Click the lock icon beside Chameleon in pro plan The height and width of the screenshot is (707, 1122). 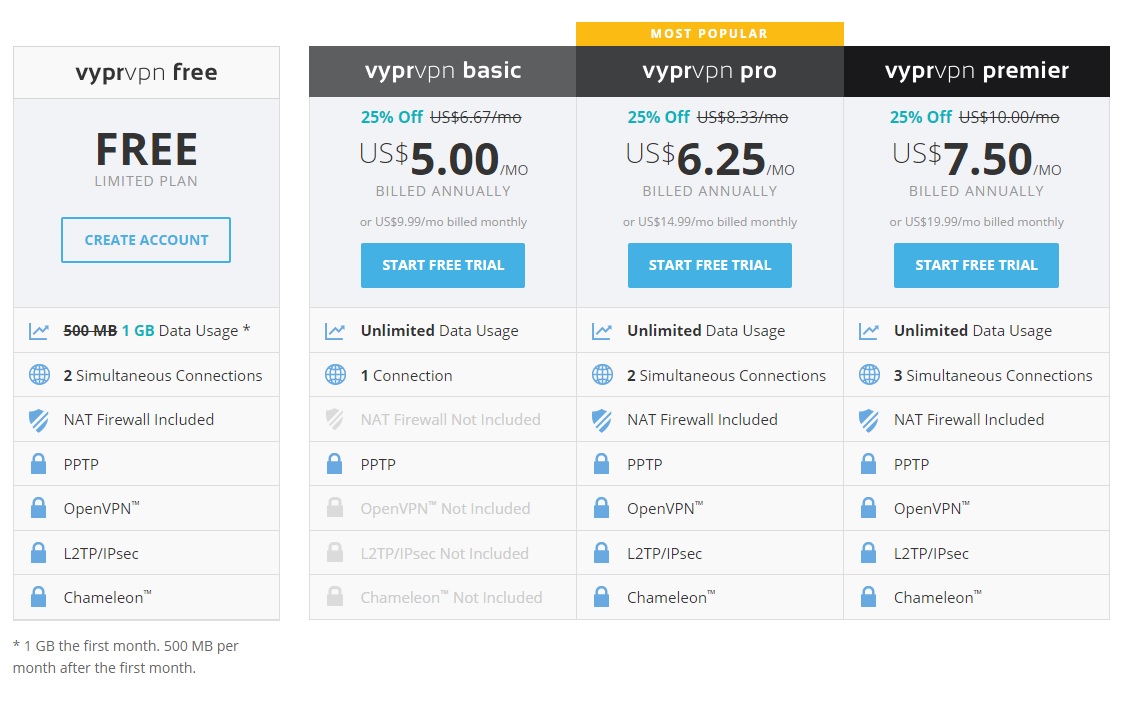tap(602, 597)
